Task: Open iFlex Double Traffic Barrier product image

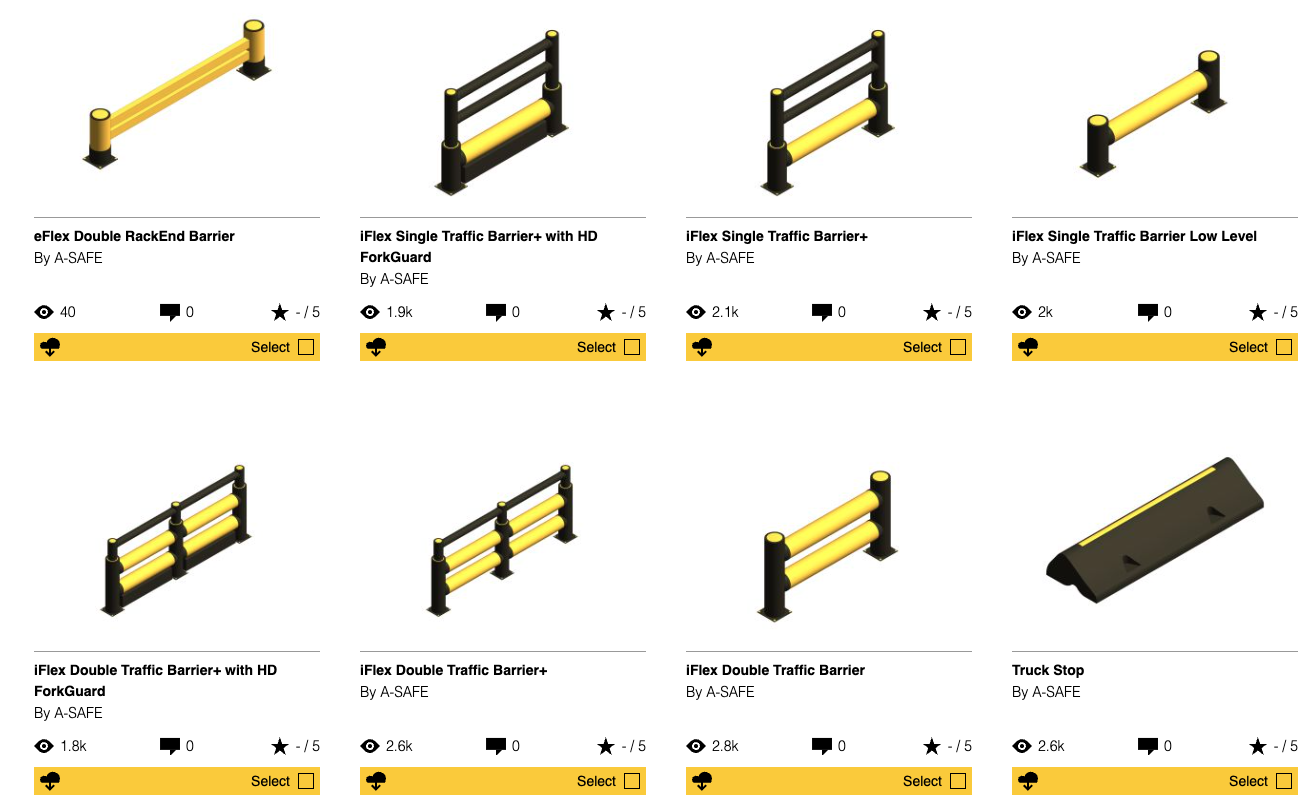Action: pyautogui.click(x=828, y=545)
